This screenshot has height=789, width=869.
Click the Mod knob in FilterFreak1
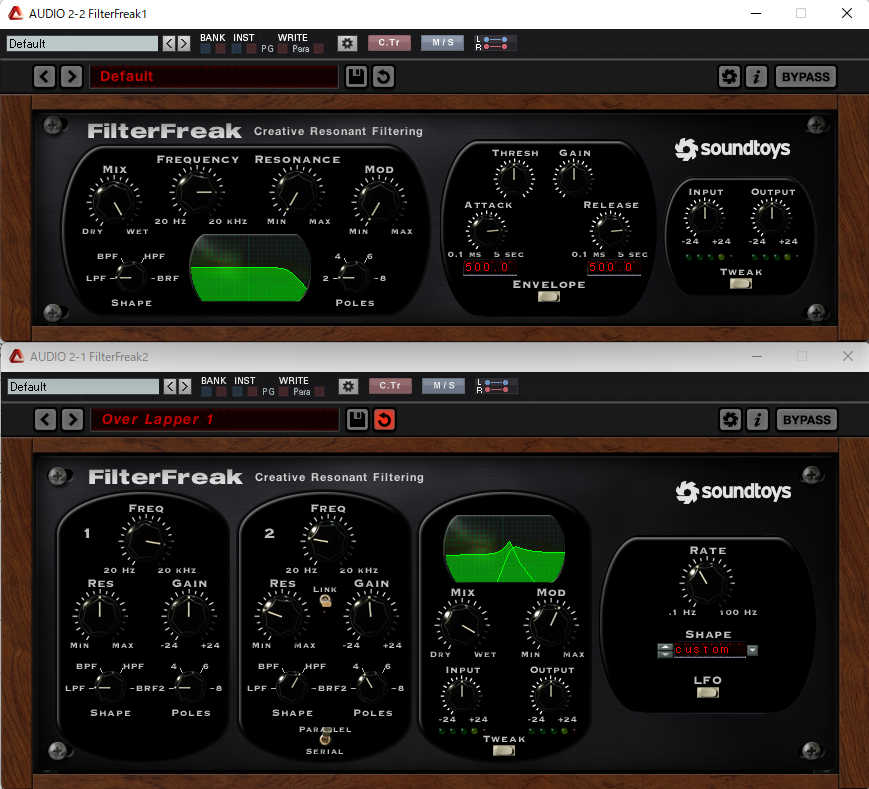click(379, 202)
